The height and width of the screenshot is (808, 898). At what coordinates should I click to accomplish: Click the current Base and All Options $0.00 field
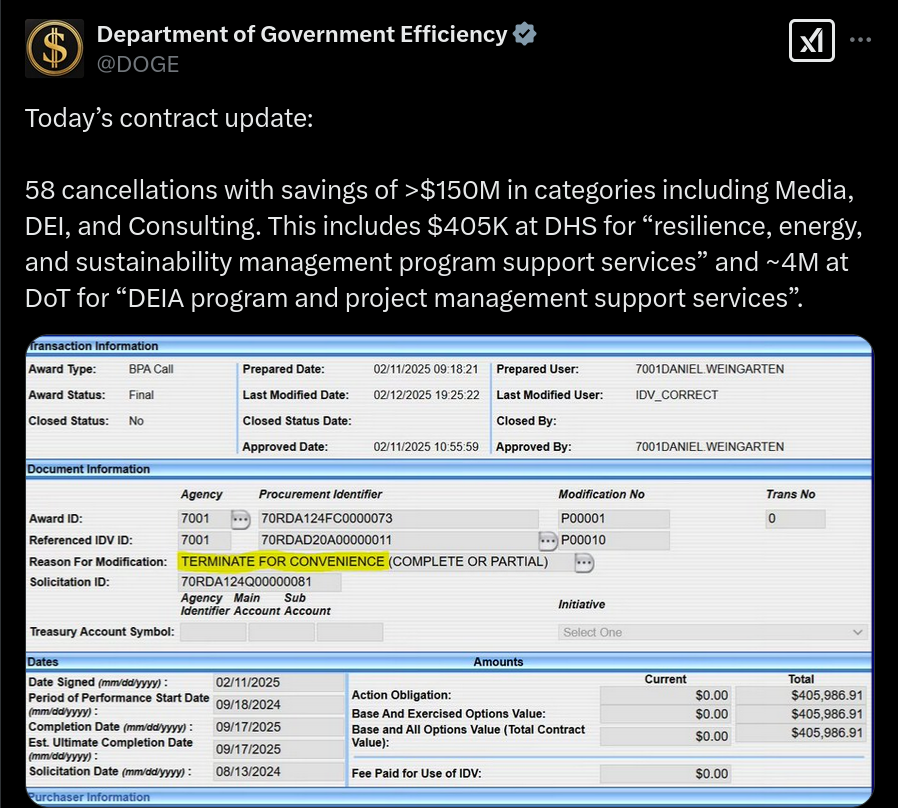click(665, 736)
